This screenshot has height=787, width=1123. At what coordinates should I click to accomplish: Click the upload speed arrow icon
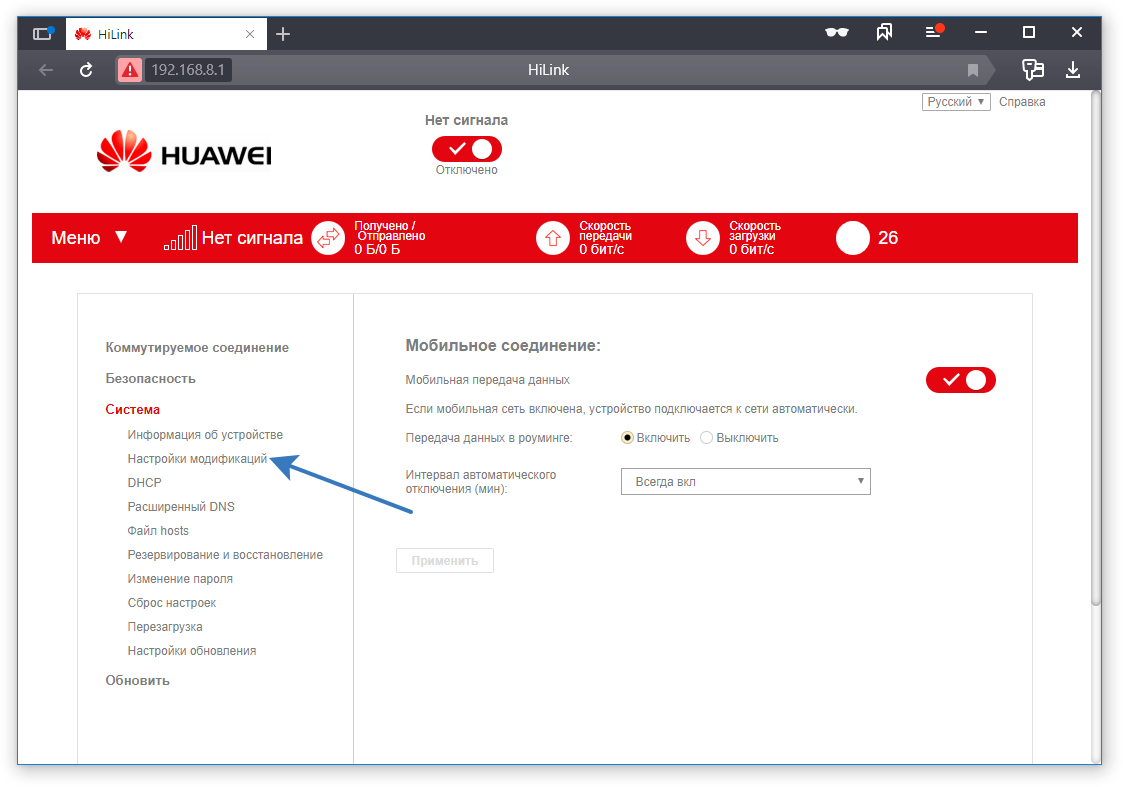553,238
